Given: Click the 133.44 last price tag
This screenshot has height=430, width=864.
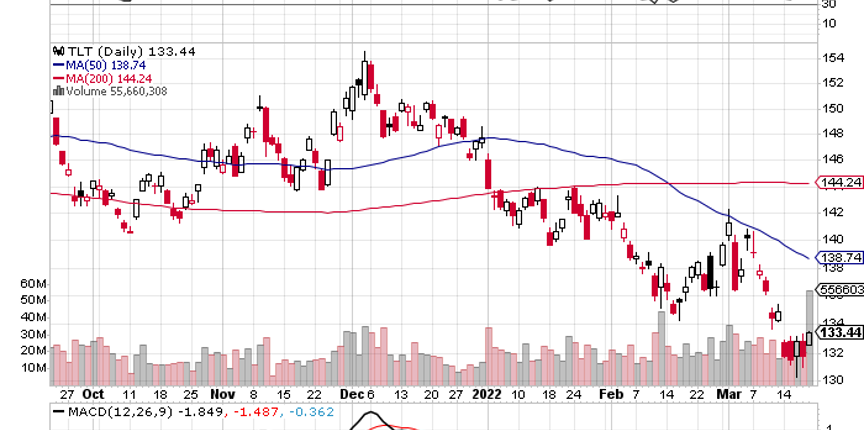Looking at the screenshot, I should pyautogui.click(x=839, y=332).
